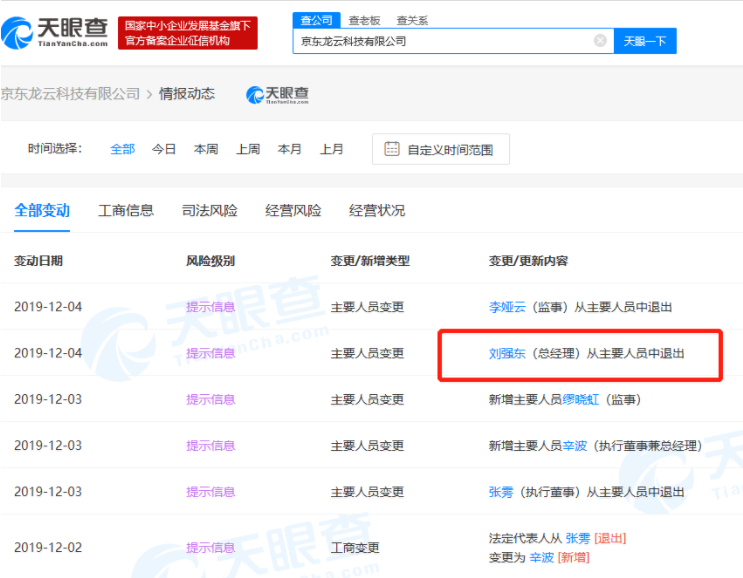Clear the search box with the X icon
Screen dimensions: 743x578
click(600, 41)
